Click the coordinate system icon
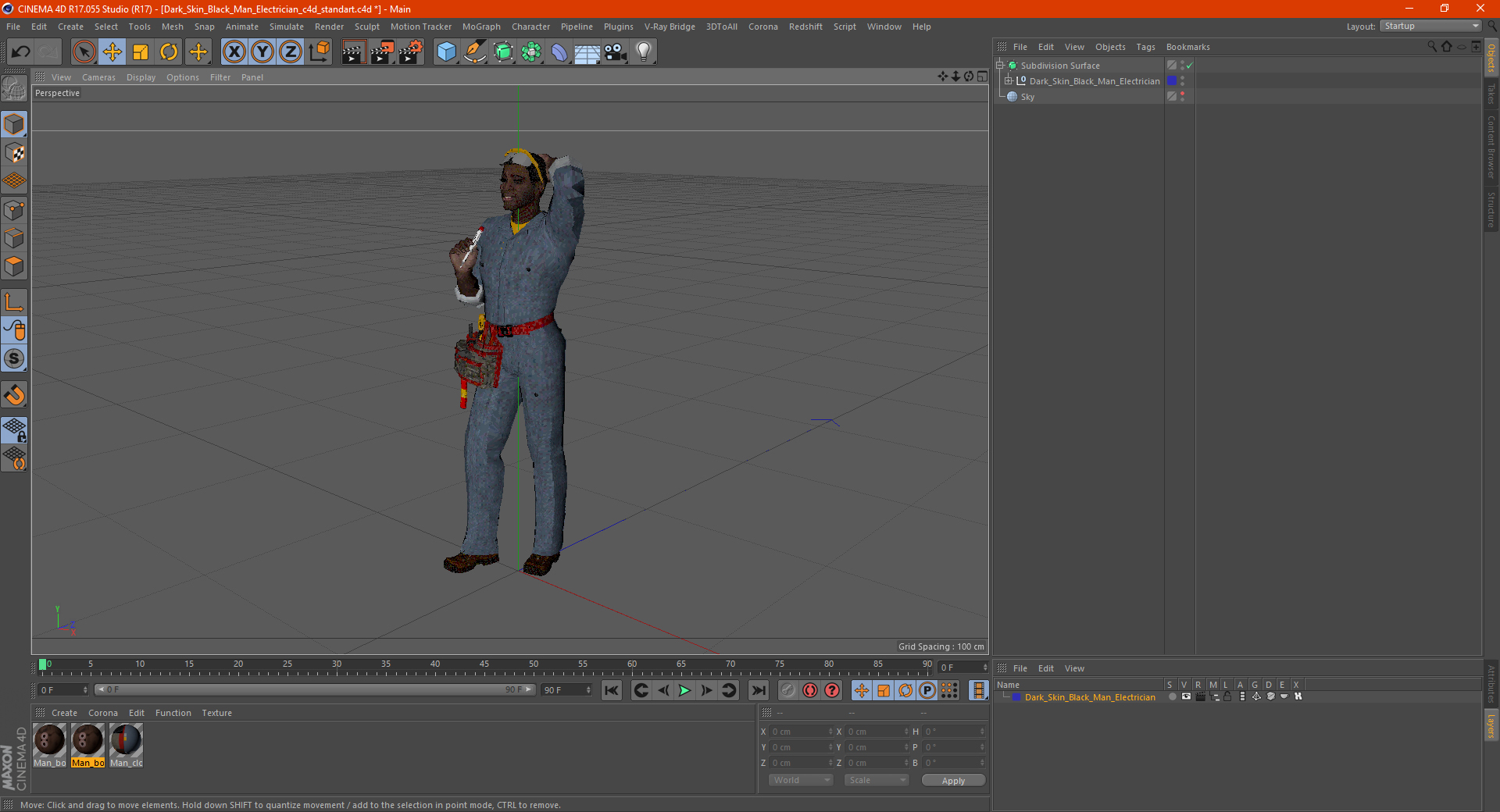 (319, 52)
